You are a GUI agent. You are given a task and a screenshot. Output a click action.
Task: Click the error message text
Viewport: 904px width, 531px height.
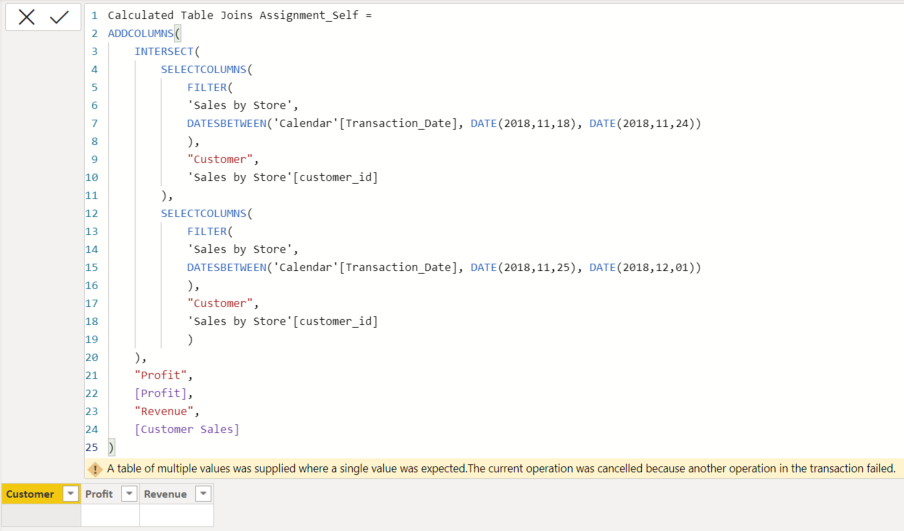[501, 469]
